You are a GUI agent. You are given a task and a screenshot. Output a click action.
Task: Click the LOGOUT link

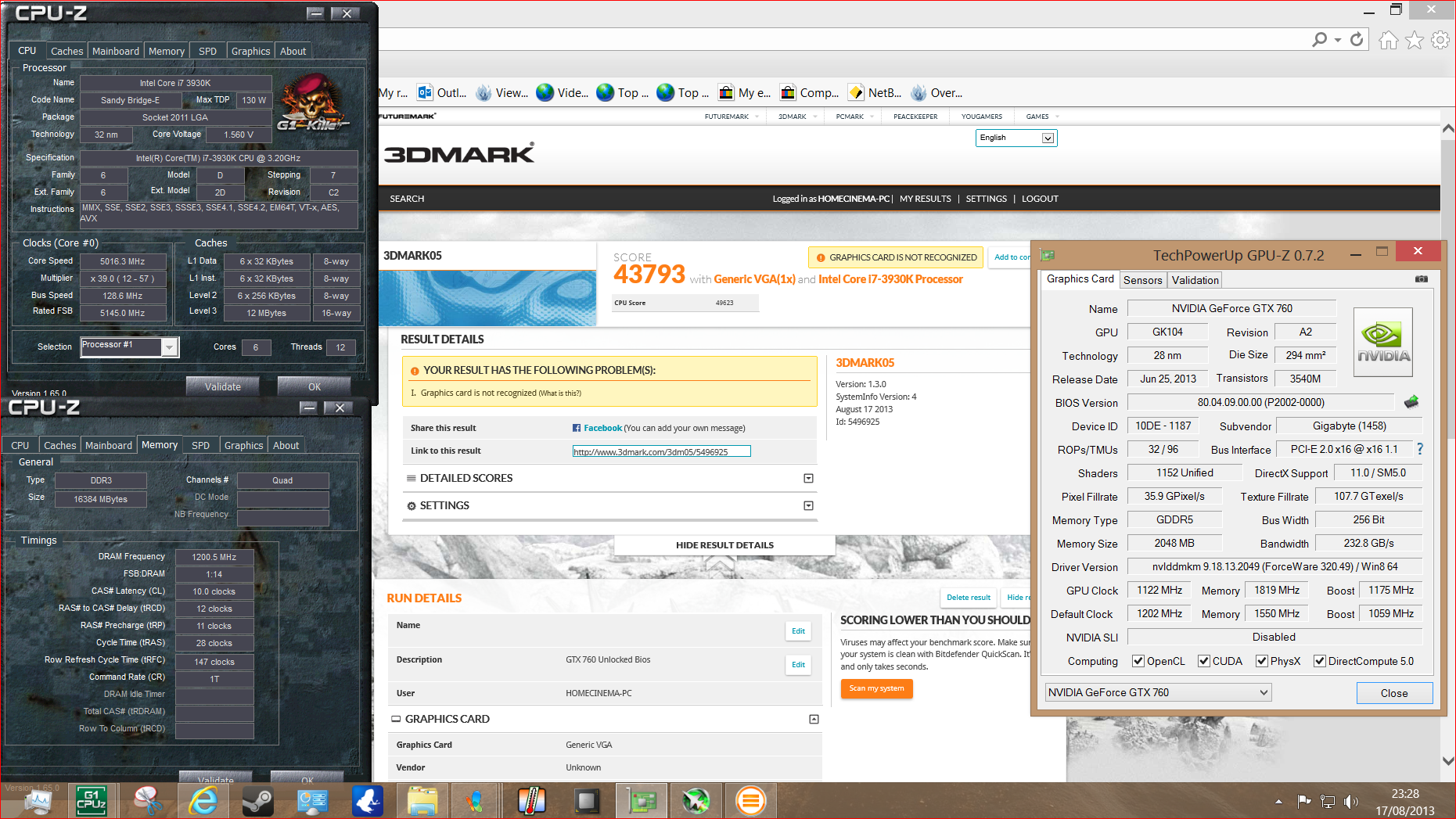pos(1040,199)
